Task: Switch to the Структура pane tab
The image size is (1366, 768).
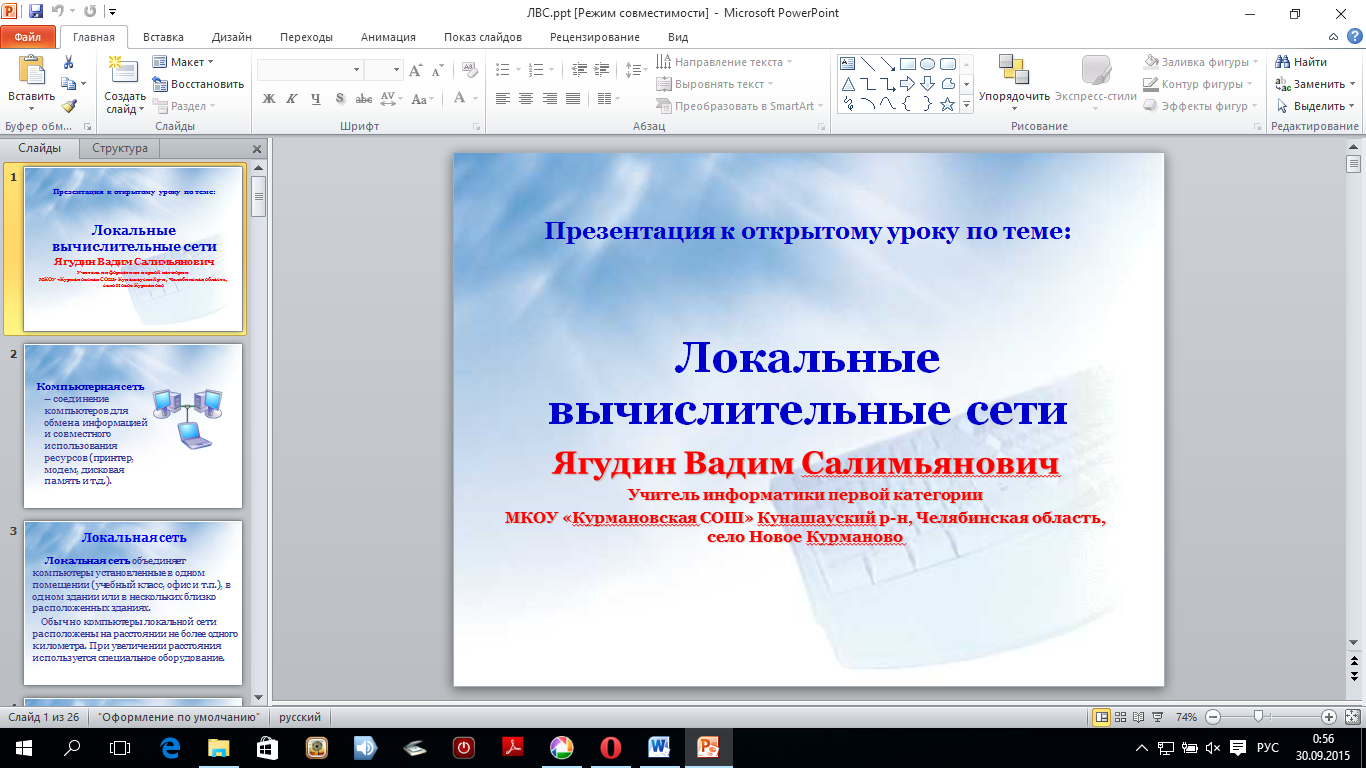Action: coord(120,148)
